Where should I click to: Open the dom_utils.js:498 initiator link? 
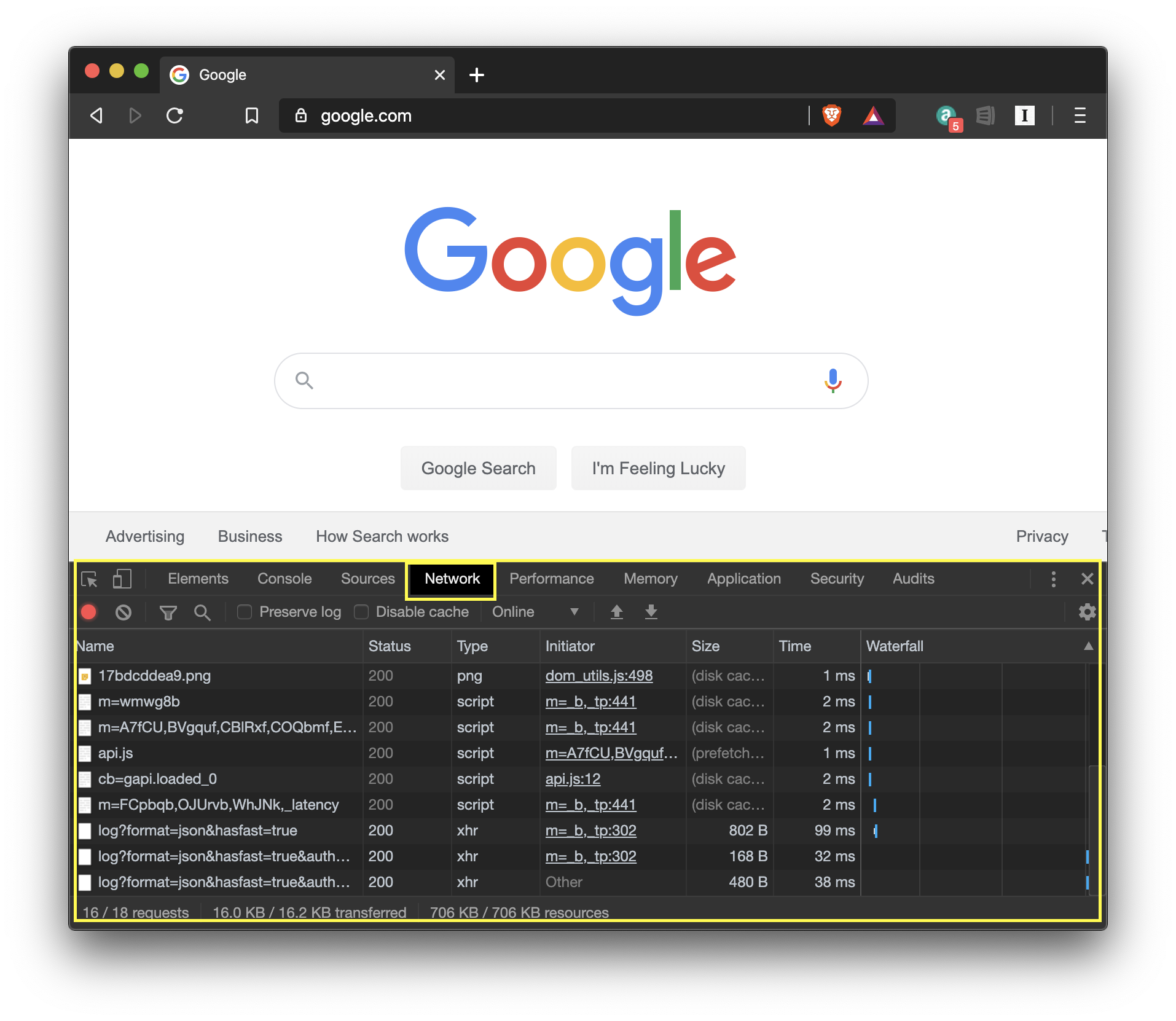coord(598,676)
